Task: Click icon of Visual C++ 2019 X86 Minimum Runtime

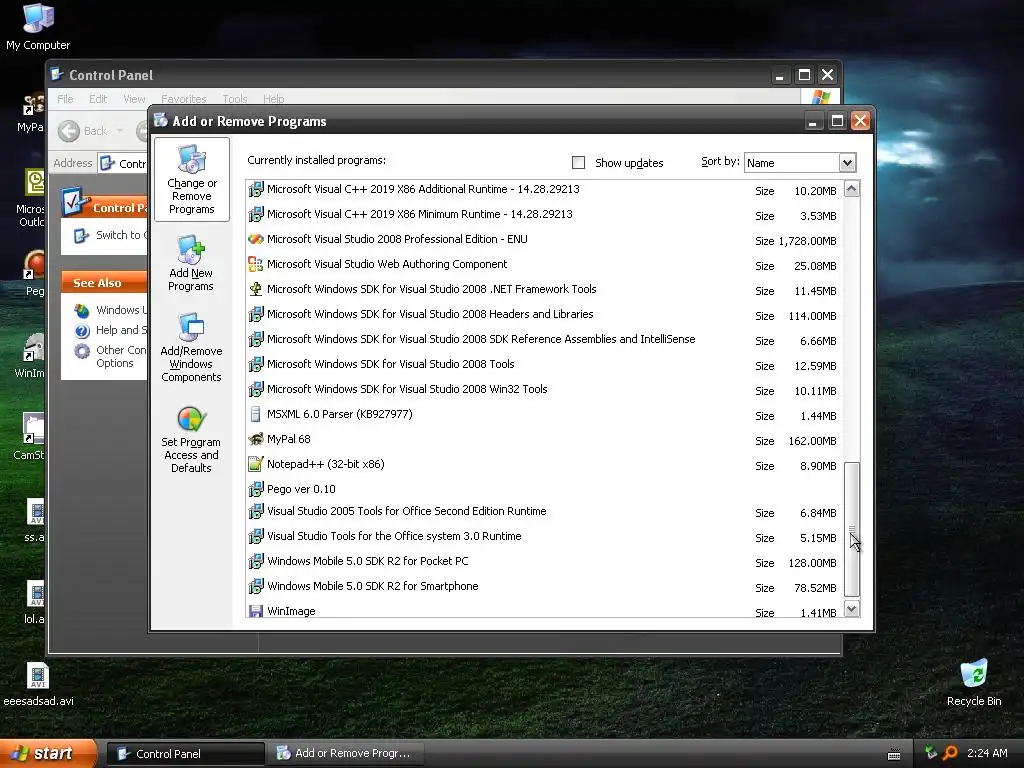Action: click(255, 214)
